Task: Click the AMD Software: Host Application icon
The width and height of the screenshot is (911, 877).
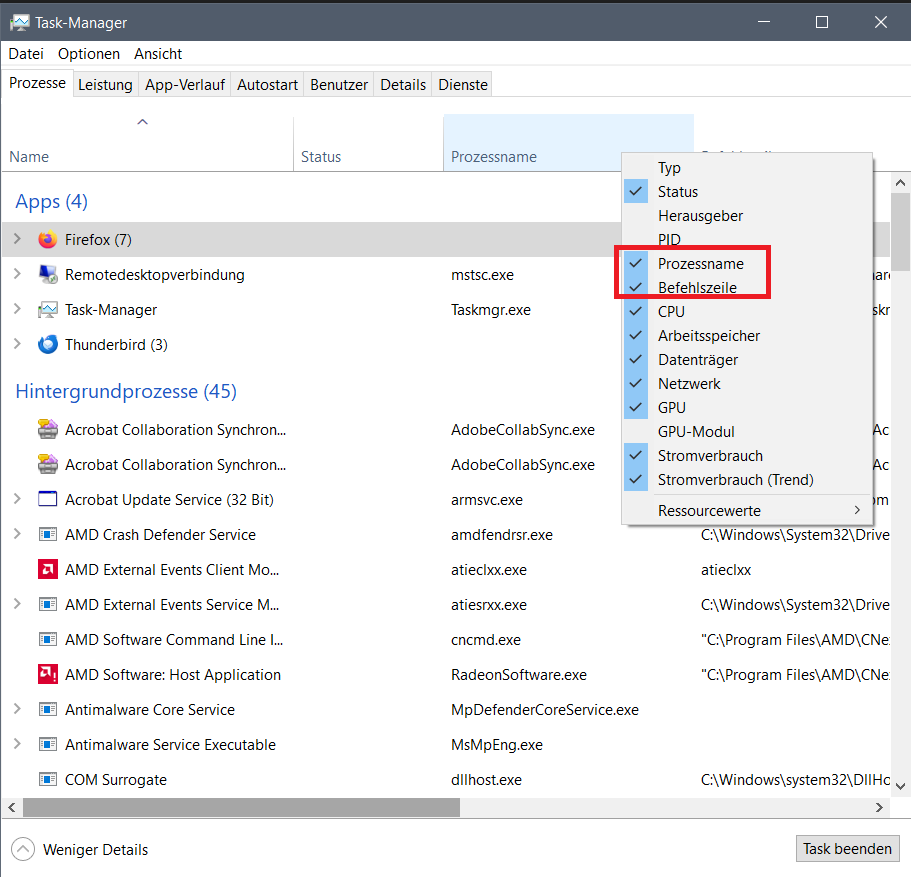Action: pos(48,674)
